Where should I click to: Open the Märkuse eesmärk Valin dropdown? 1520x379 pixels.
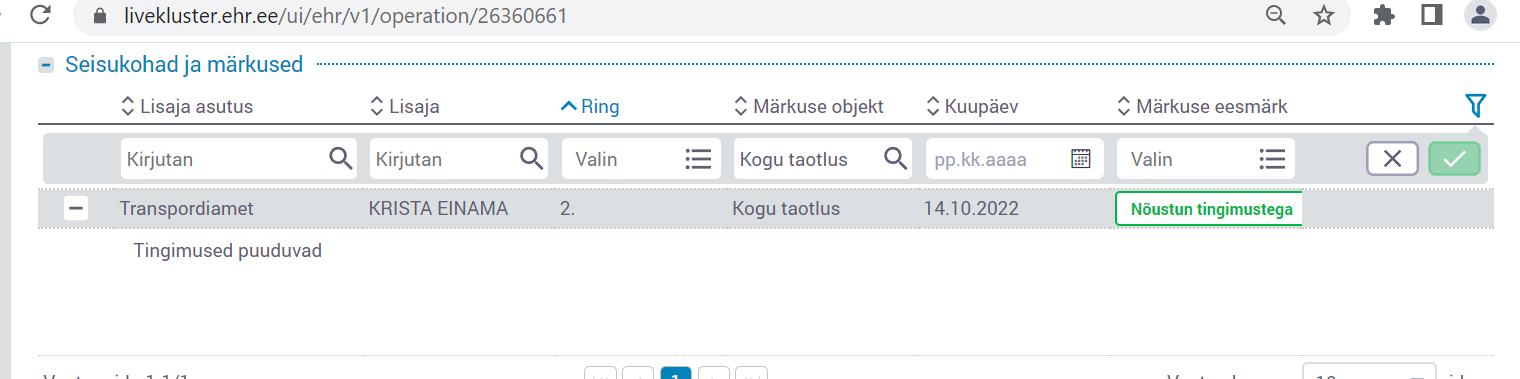(x=1205, y=159)
